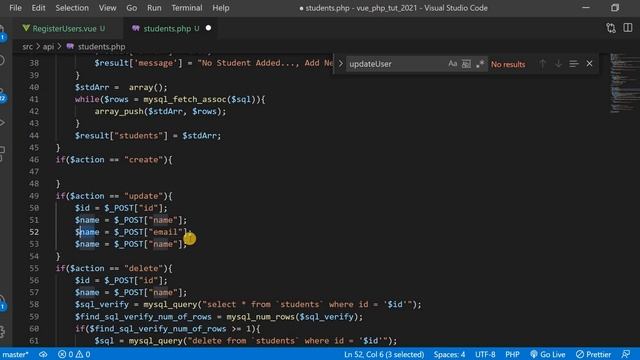The width and height of the screenshot is (640, 360).
Task: Open the Go menu
Action: click(131, 8)
